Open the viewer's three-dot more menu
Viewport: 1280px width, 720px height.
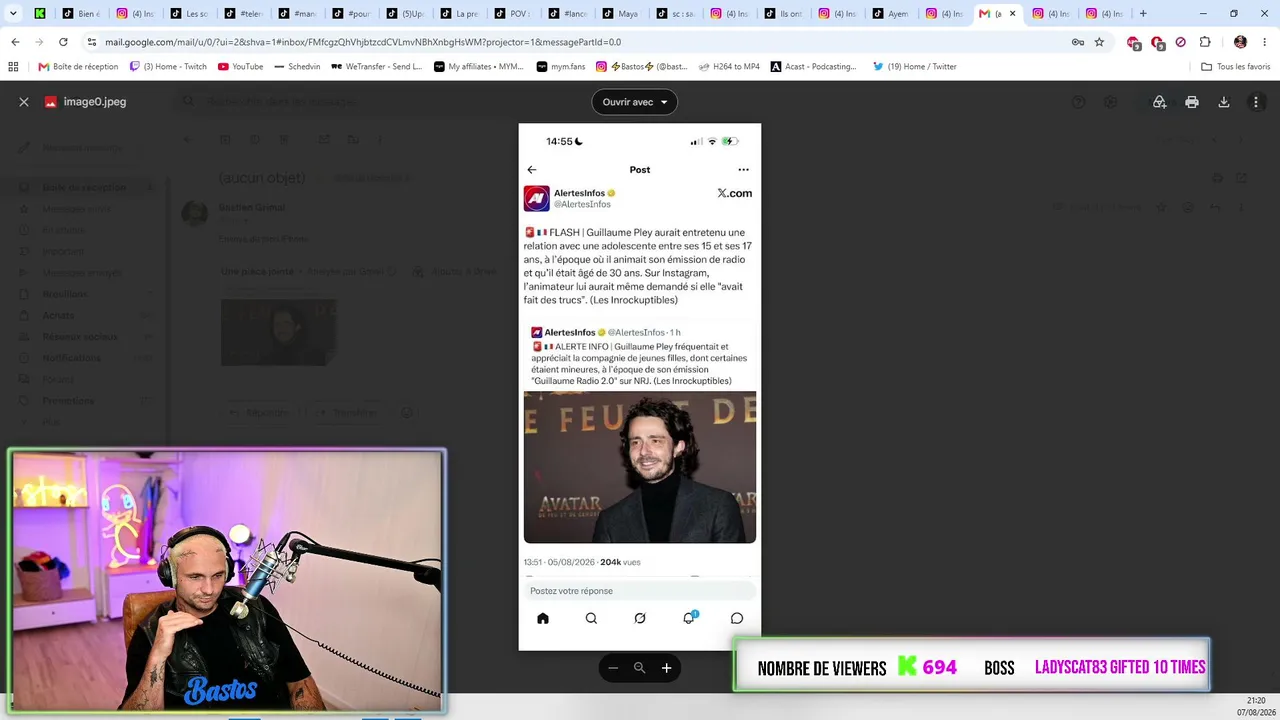tap(1256, 102)
